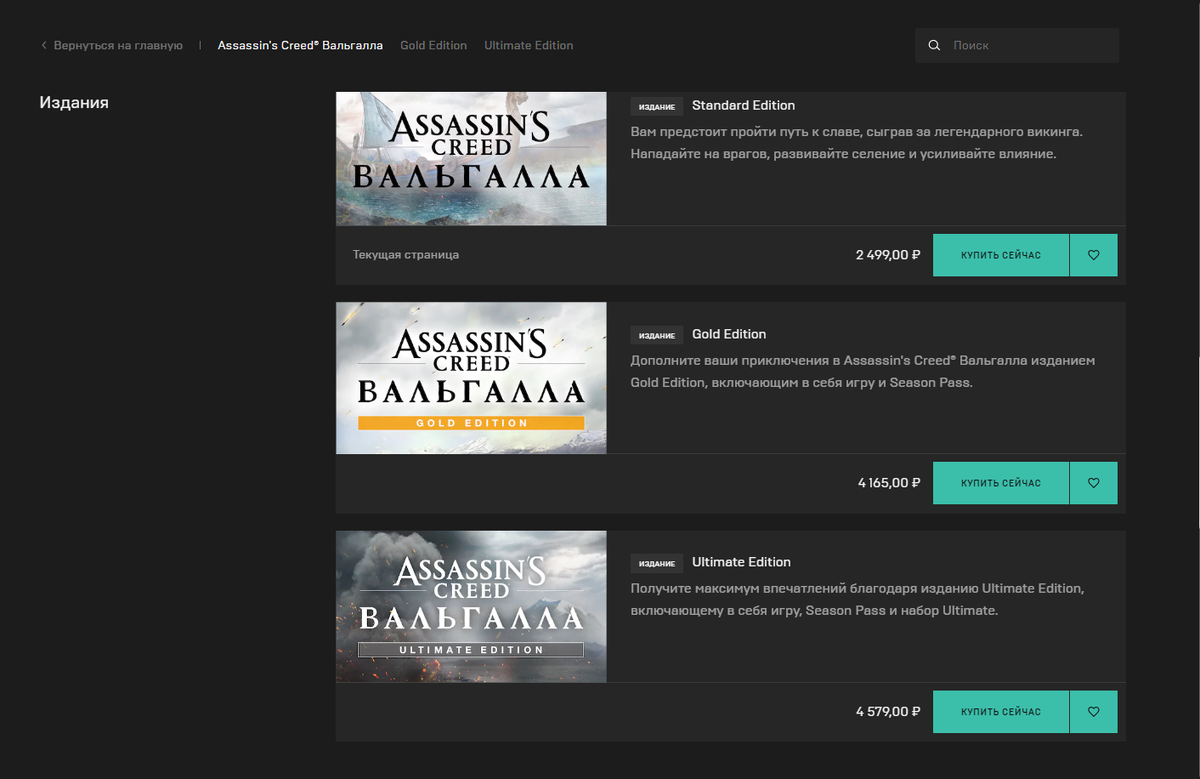This screenshot has height=779, width=1200.
Task: Buy Ultimate Edition with Купить сейчас
Action: [x=1001, y=712]
